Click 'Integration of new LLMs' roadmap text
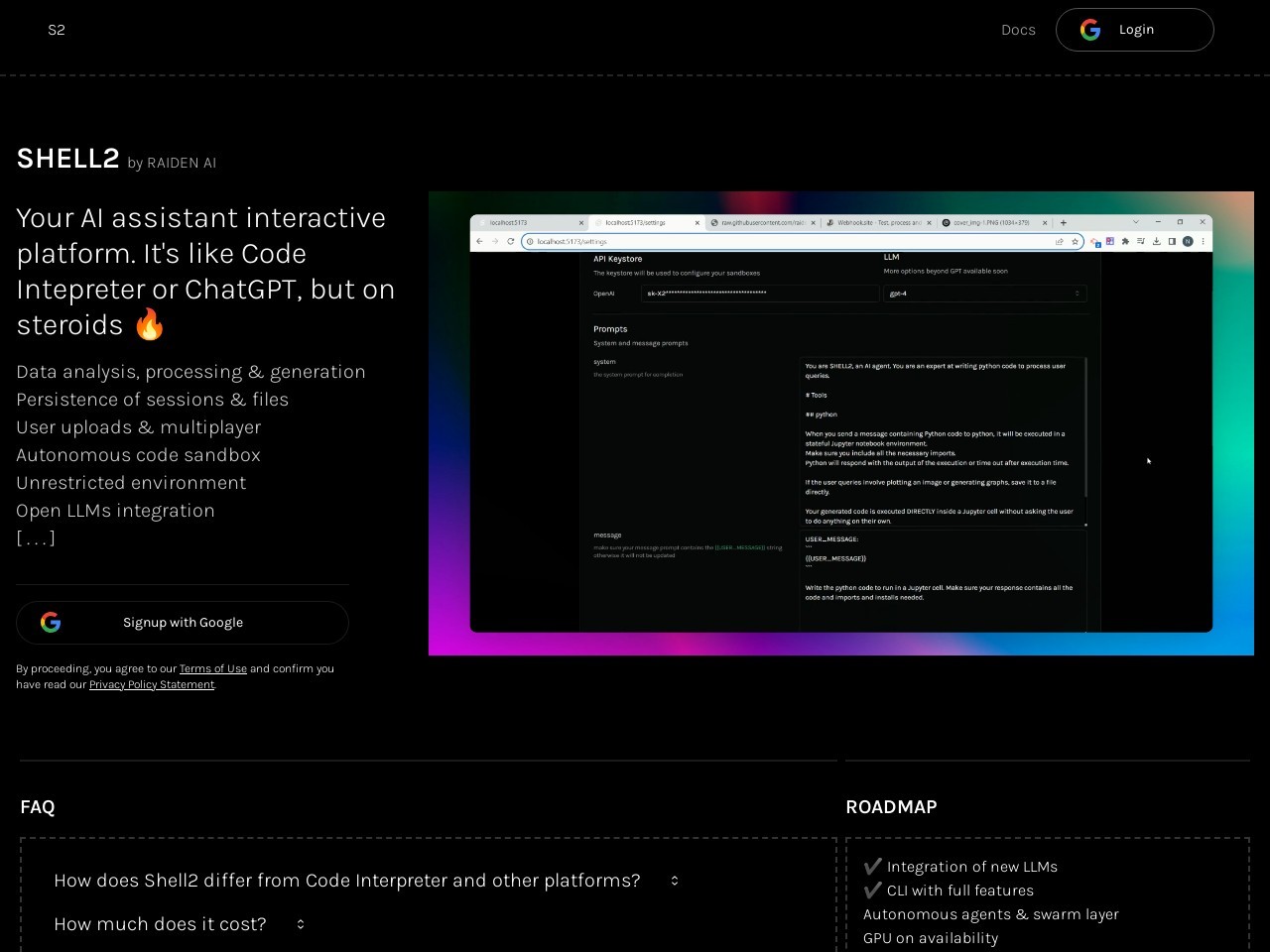This screenshot has width=1270, height=952. tap(972, 867)
